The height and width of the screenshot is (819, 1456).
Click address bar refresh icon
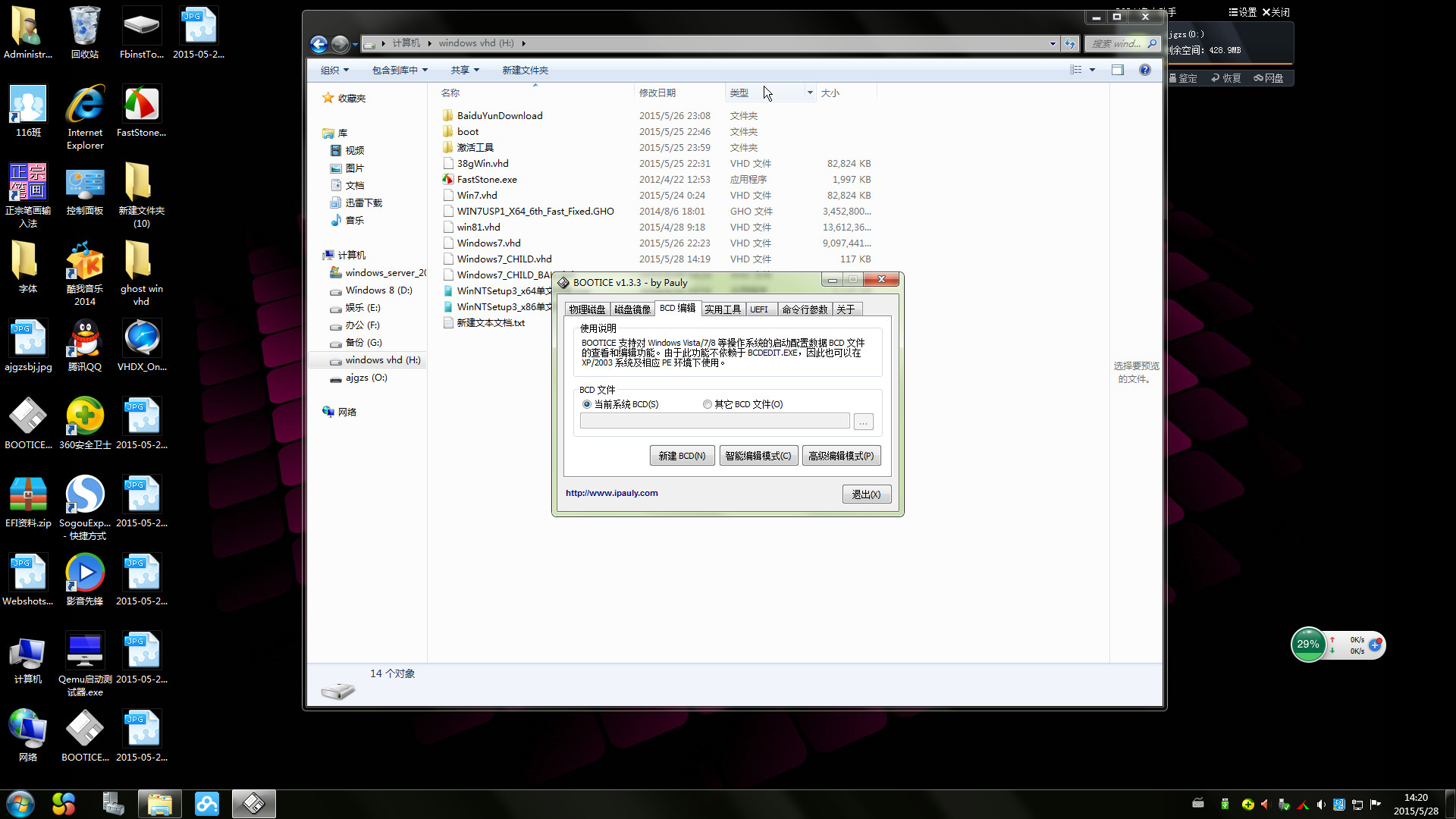tap(1070, 44)
